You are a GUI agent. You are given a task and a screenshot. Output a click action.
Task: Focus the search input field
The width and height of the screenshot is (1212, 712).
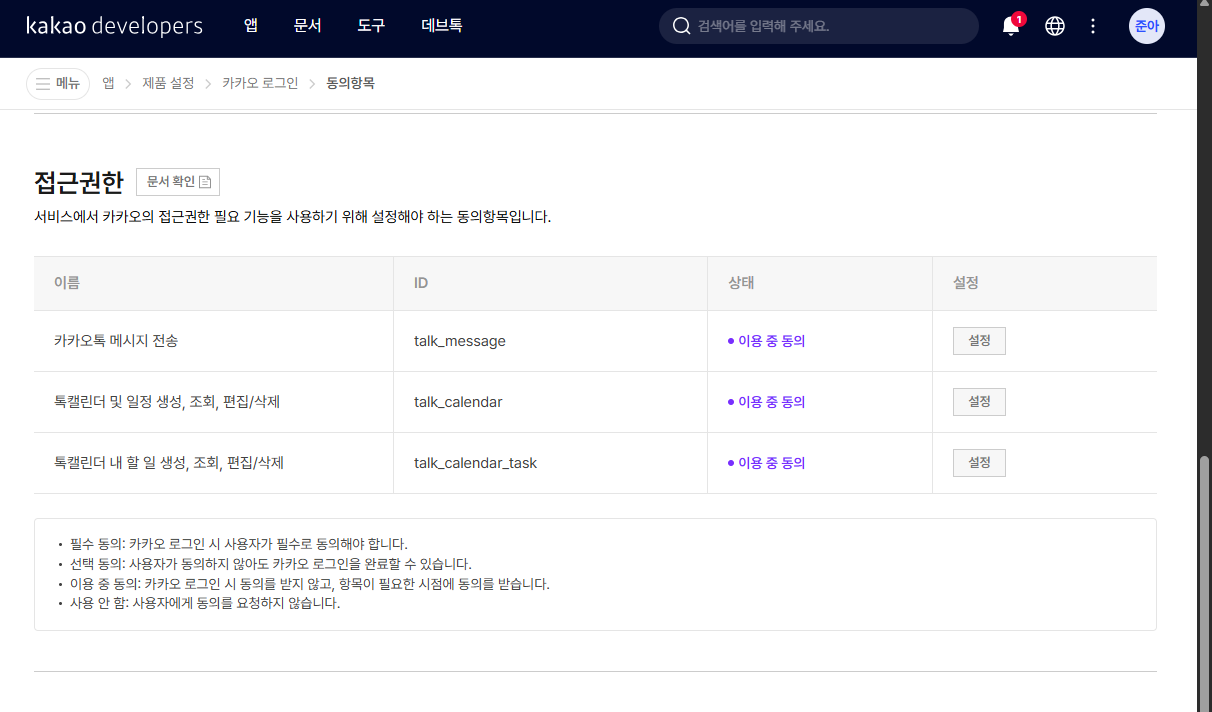tap(830, 26)
